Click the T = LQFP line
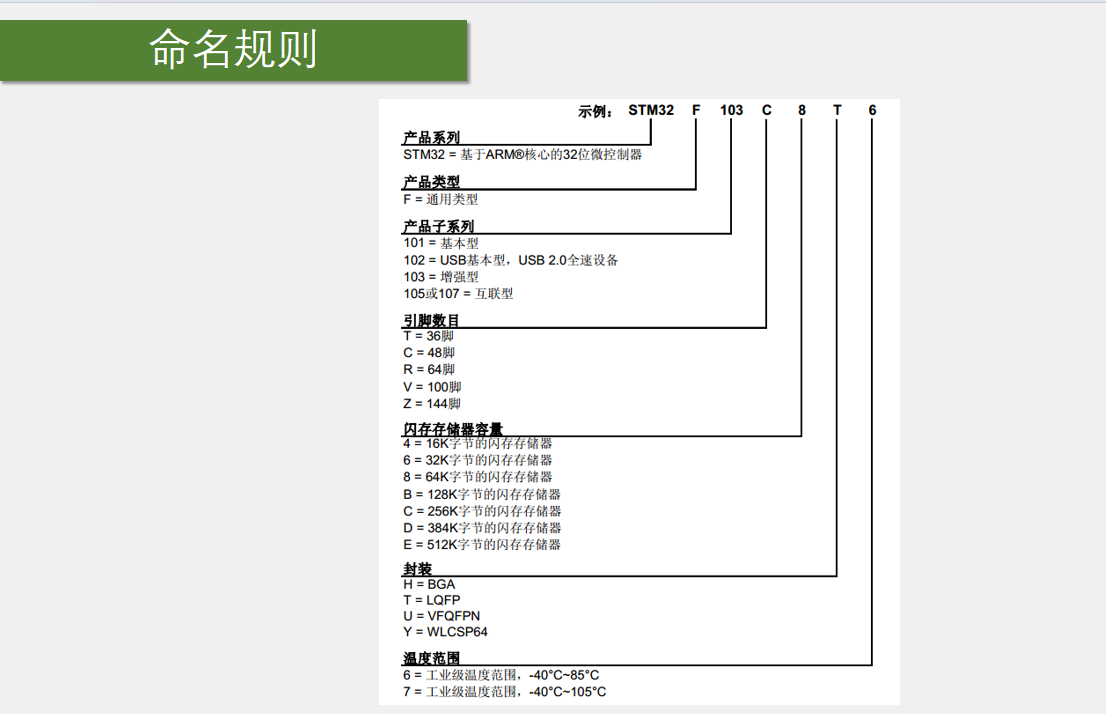 click(432, 600)
